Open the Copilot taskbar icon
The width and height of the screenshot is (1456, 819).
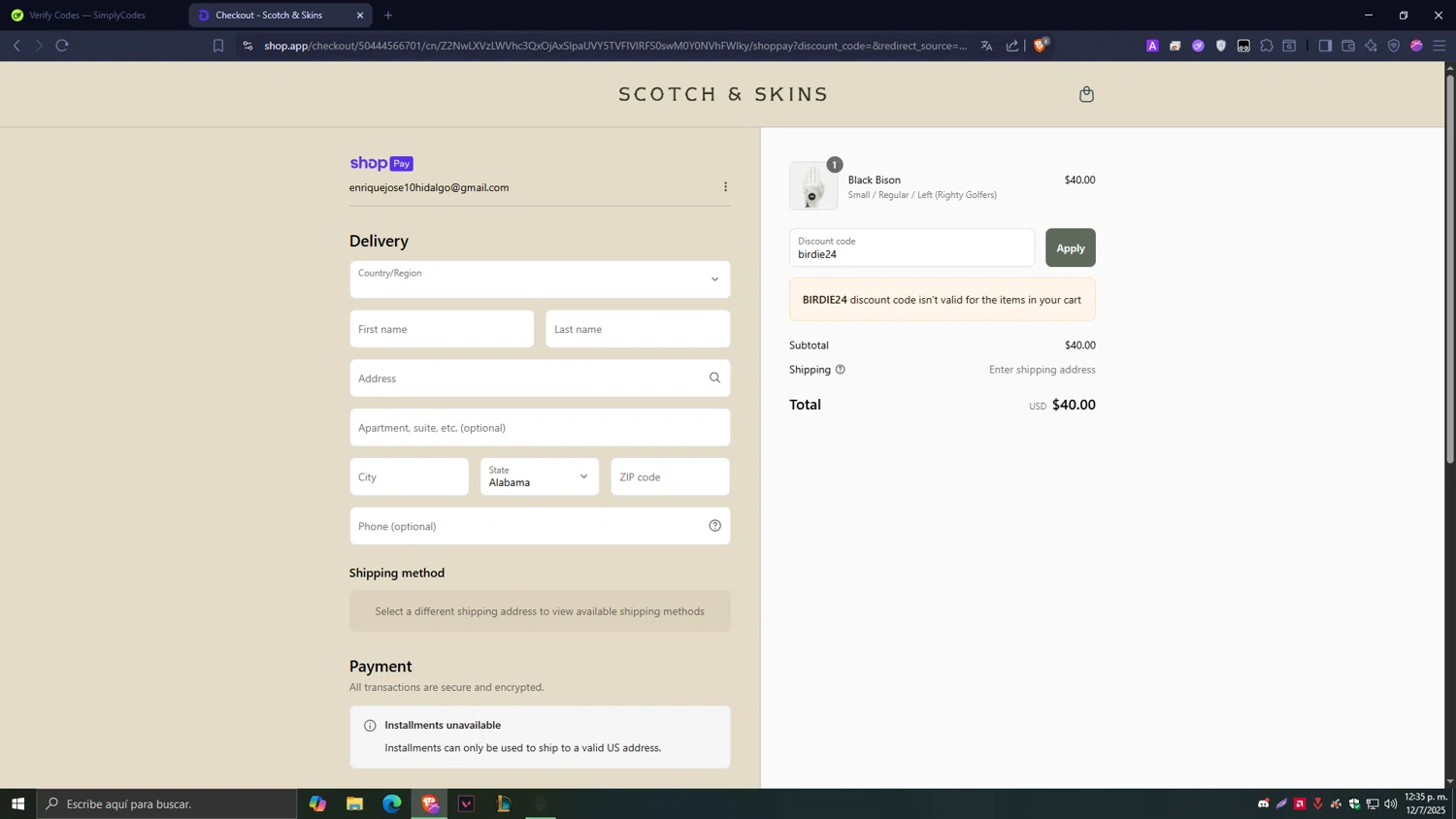(x=317, y=803)
